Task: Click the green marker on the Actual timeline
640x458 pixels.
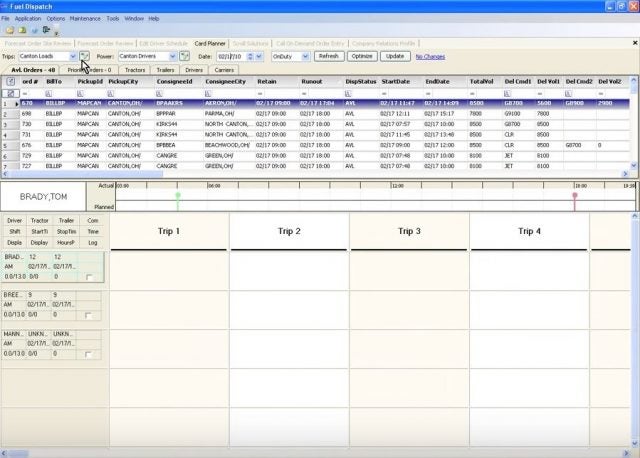Action: [178, 196]
